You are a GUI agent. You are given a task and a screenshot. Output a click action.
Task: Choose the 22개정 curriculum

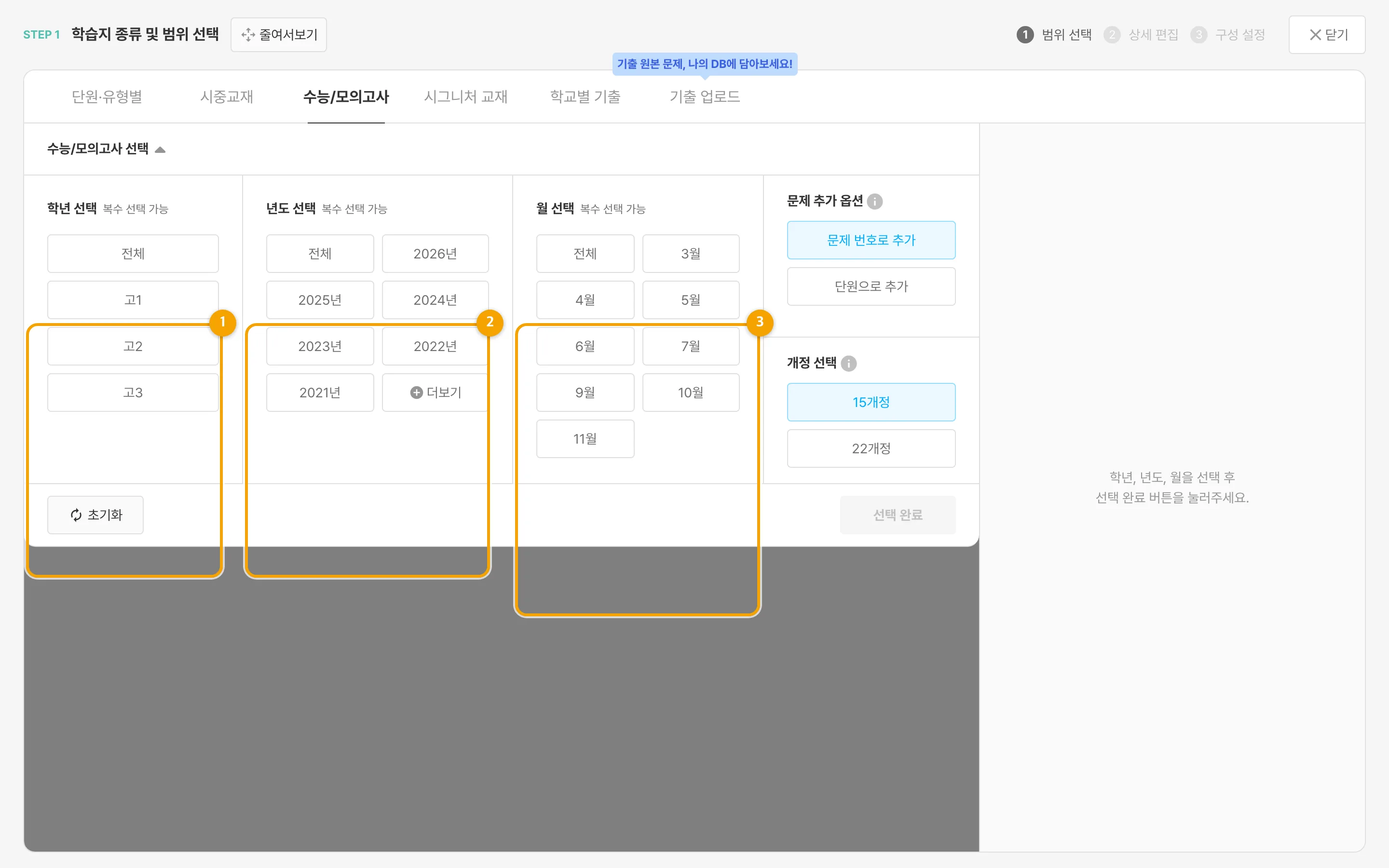click(x=872, y=449)
